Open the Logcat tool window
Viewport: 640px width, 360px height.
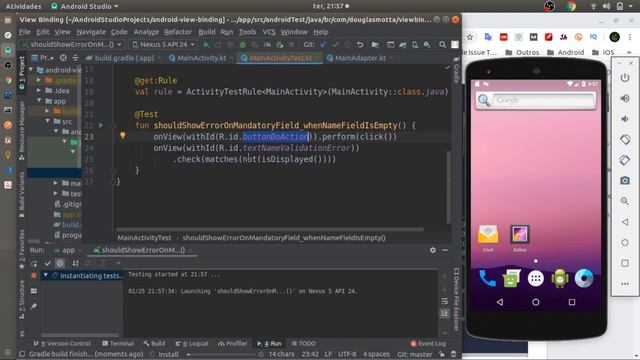pyautogui.click(x=192, y=343)
